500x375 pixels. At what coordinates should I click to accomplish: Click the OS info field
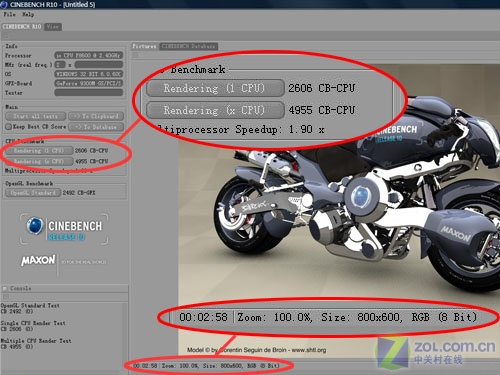coord(89,74)
